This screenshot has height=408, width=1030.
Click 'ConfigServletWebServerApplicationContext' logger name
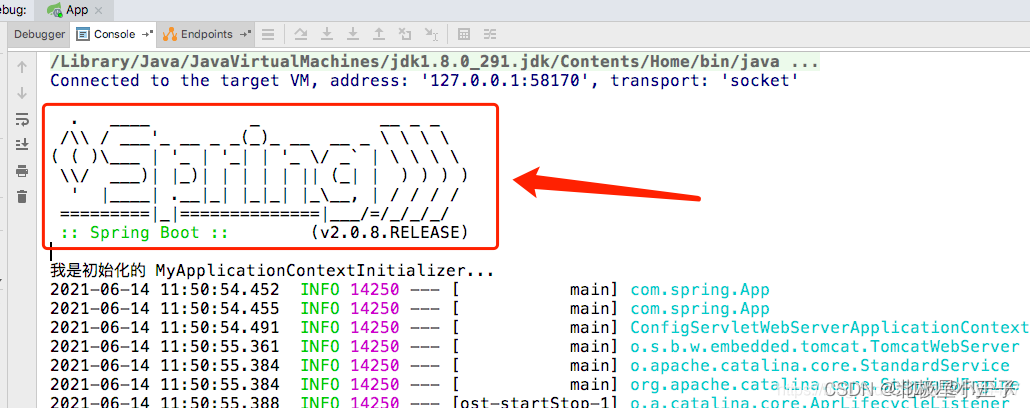click(x=830, y=328)
